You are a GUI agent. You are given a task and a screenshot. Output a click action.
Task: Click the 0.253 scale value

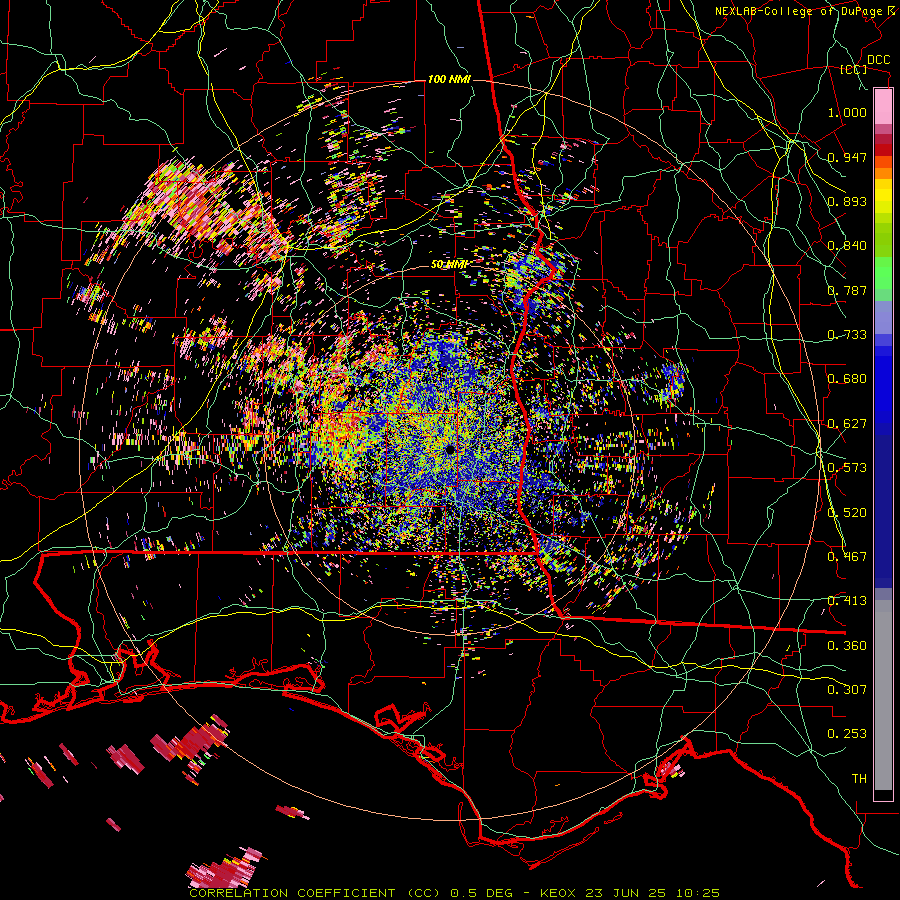pyautogui.click(x=847, y=734)
